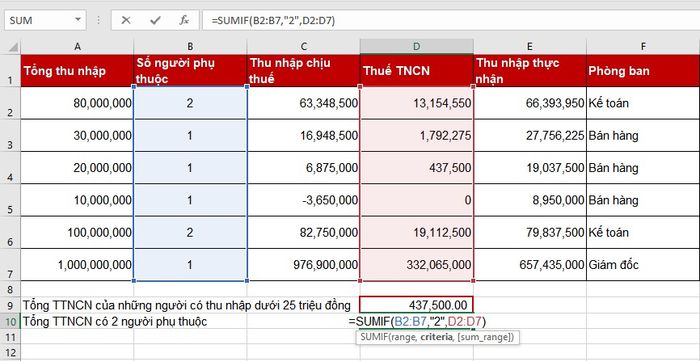
Task: Select column D header
Action: click(x=417, y=46)
